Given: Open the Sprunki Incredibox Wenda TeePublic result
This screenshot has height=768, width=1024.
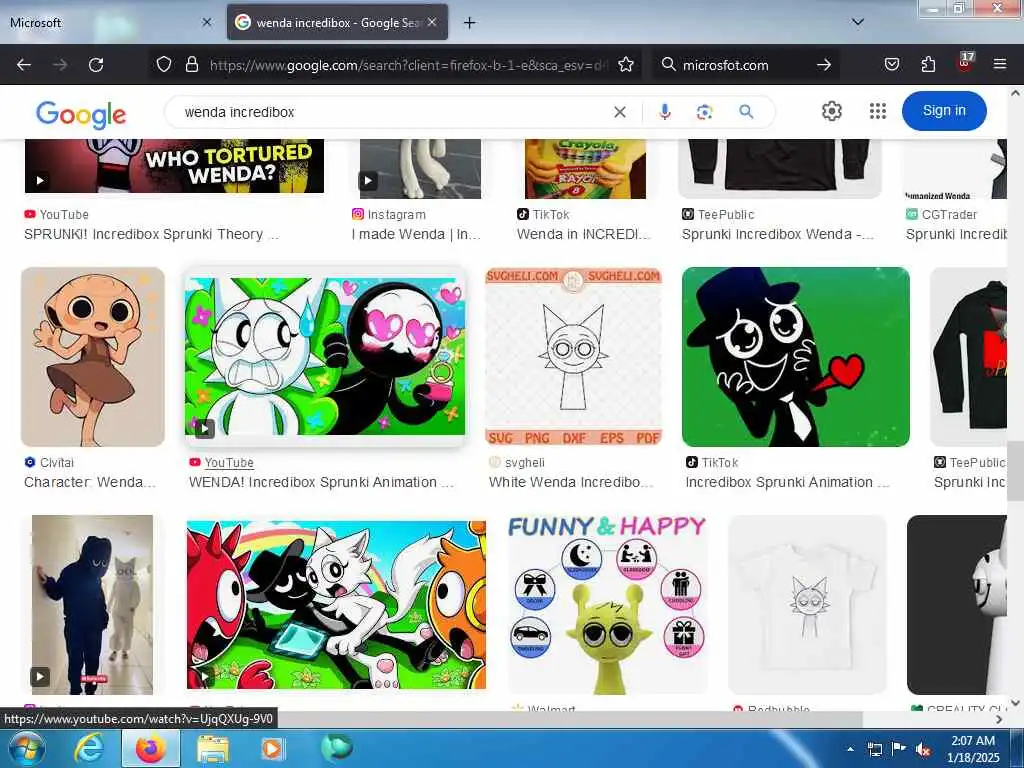Looking at the screenshot, I should (778, 234).
